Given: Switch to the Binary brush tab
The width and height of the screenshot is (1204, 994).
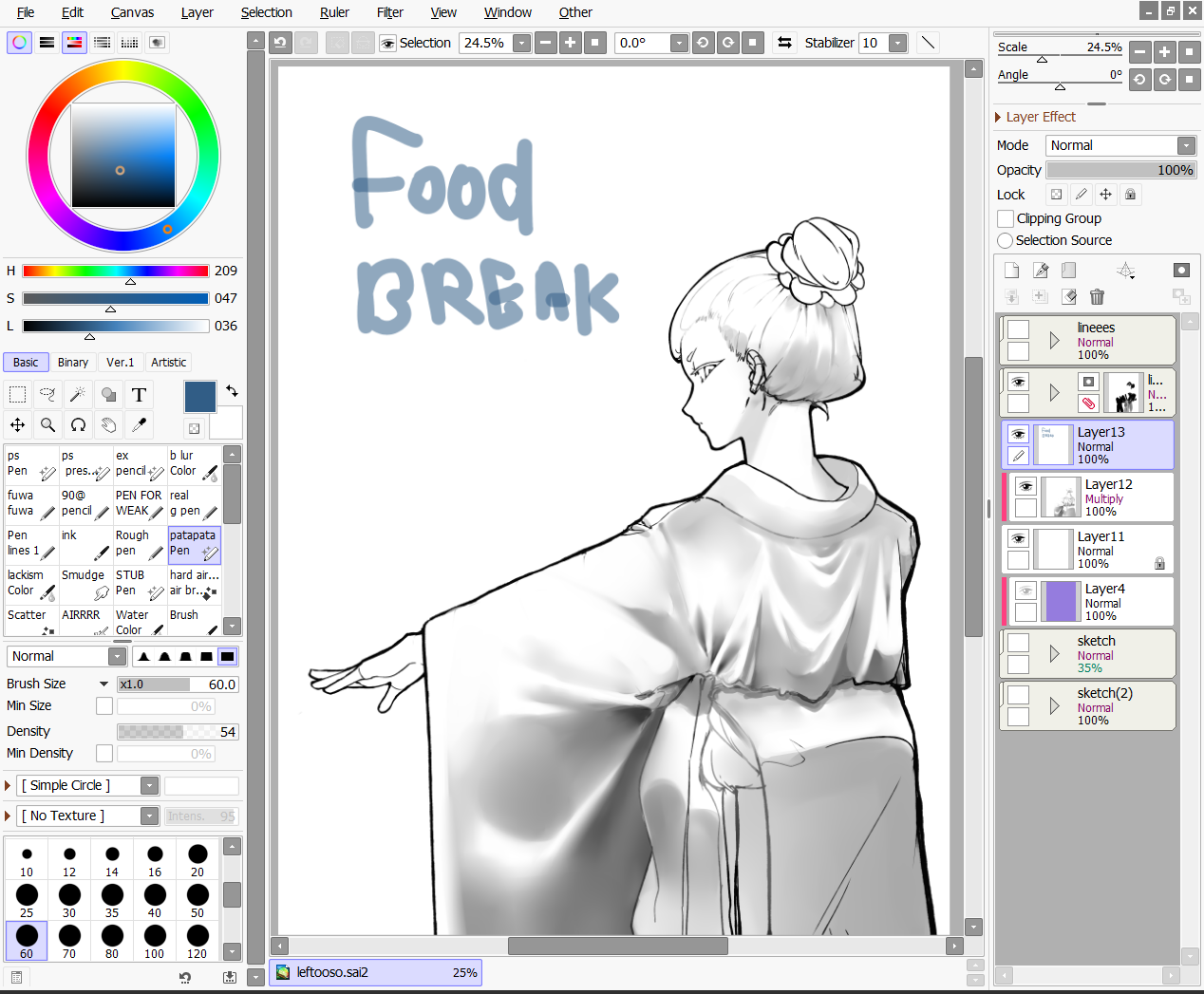Looking at the screenshot, I should [x=73, y=362].
